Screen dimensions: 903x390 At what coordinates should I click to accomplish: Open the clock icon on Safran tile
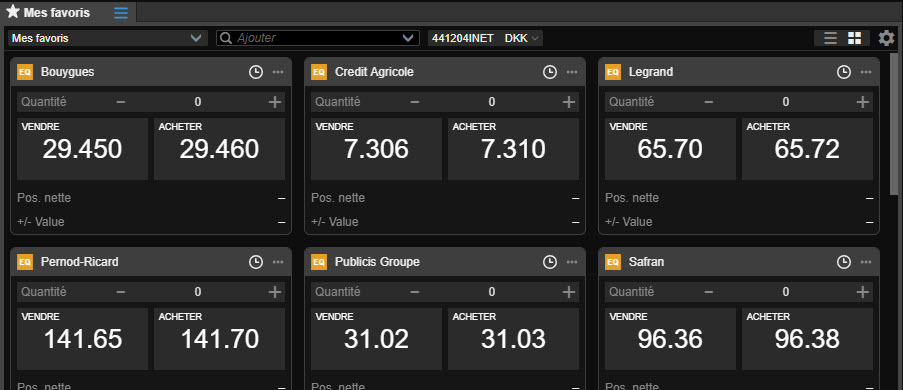(x=844, y=262)
